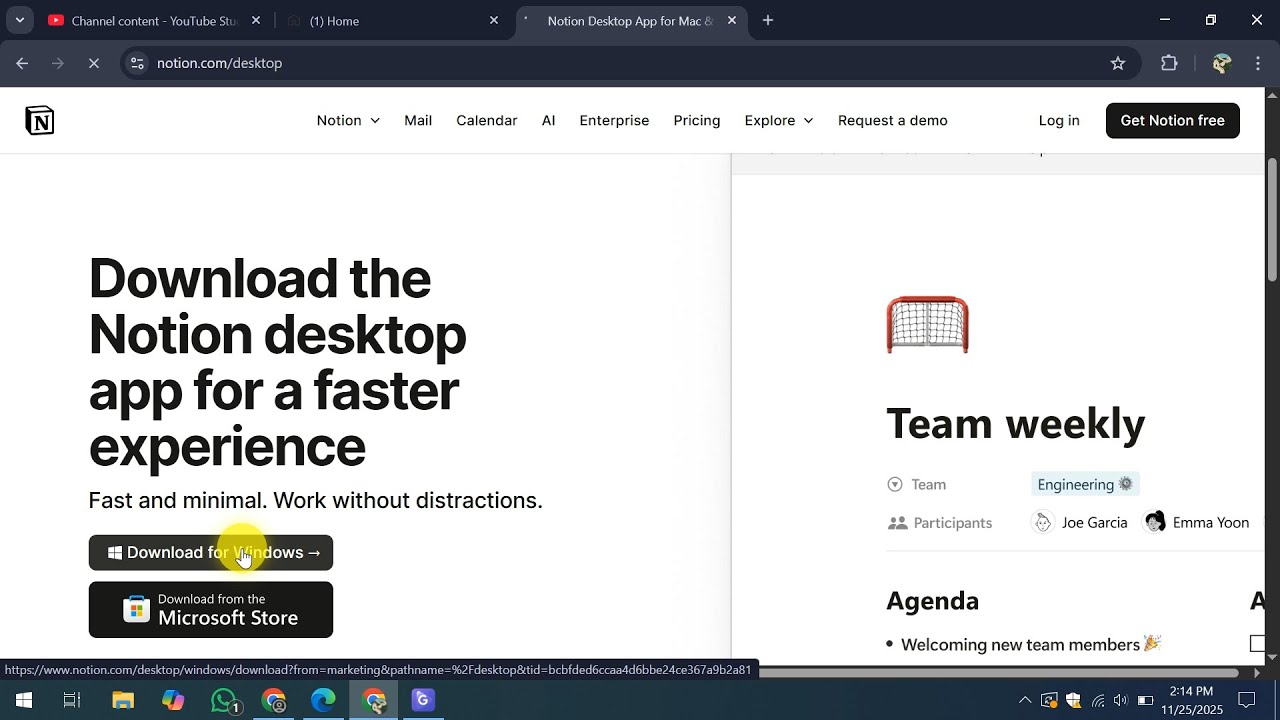1280x720 pixels.
Task: Close the Notion Desktop App tab
Action: click(x=732, y=20)
